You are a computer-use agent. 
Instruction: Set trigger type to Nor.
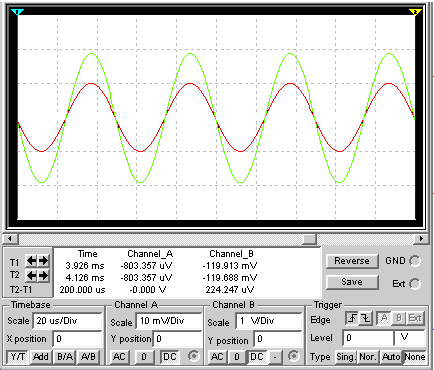[x=367, y=357]
